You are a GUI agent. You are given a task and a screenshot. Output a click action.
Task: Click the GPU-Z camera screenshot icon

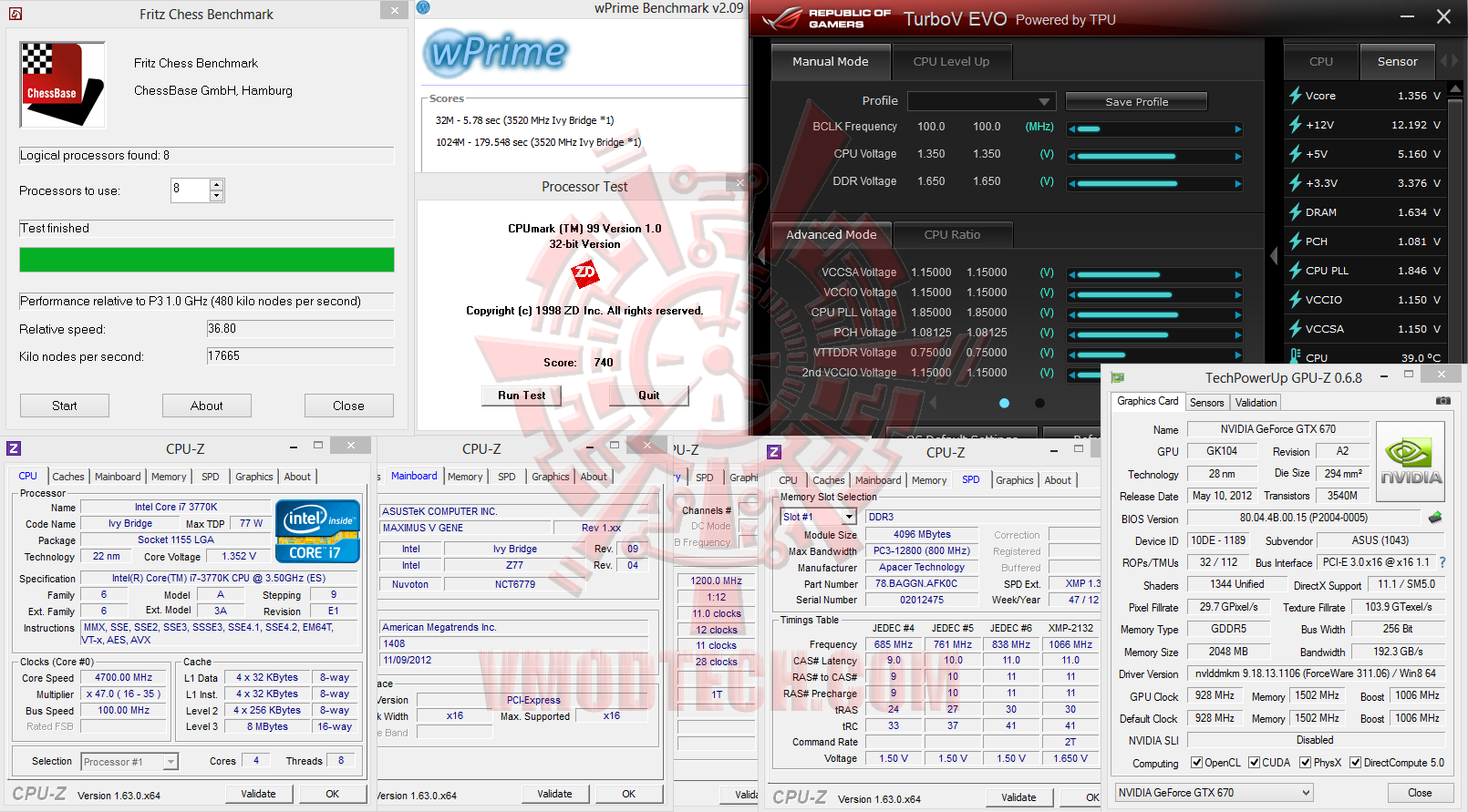point(1443,401)
